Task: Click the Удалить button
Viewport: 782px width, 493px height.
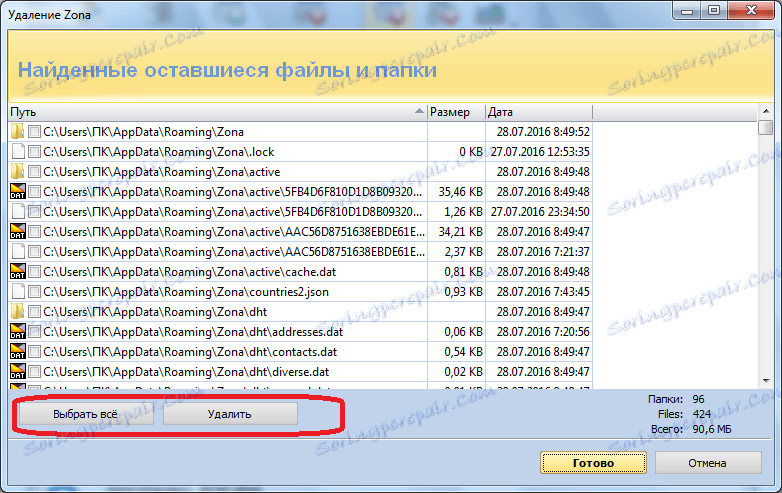Action: coord(230,414)
